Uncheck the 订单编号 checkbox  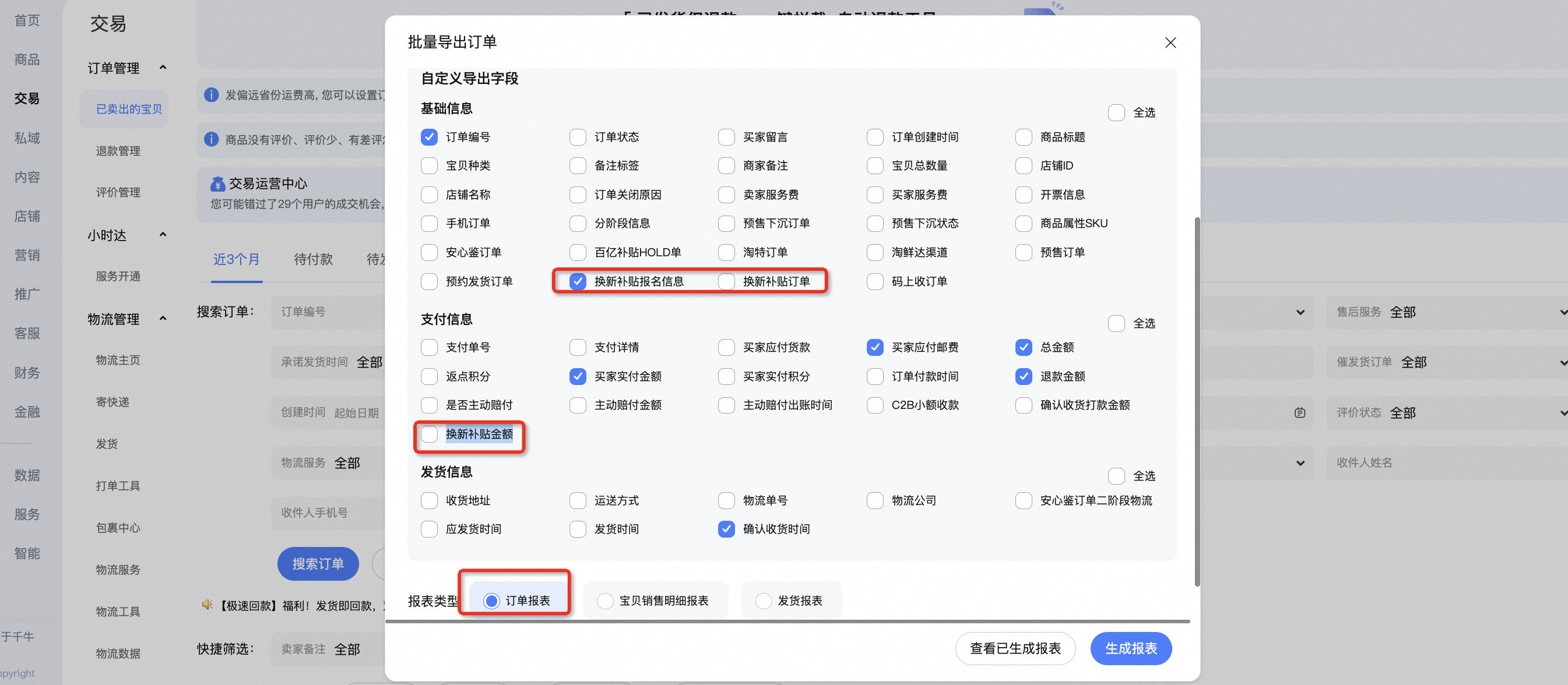[x=429, y=137]
